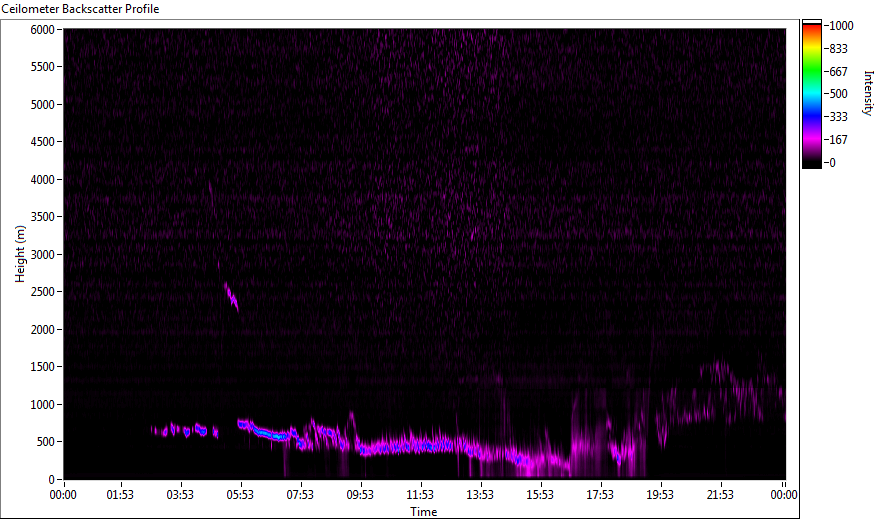Click the Height (m) y-axis label

click(x=19, y=253)
